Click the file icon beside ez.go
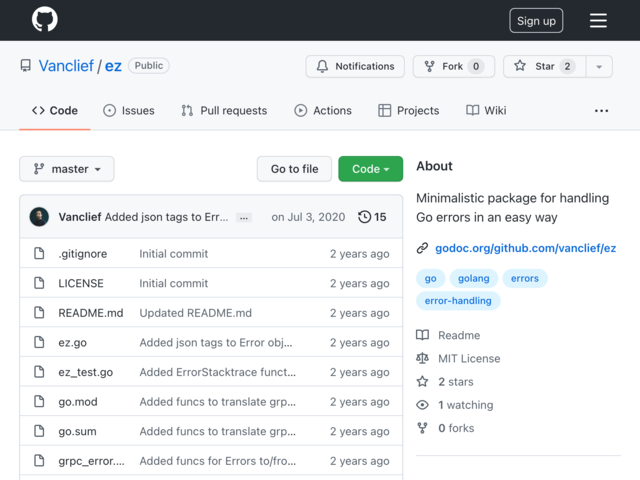The height and width of the screenshot is (480, 640). click(39, 342)
